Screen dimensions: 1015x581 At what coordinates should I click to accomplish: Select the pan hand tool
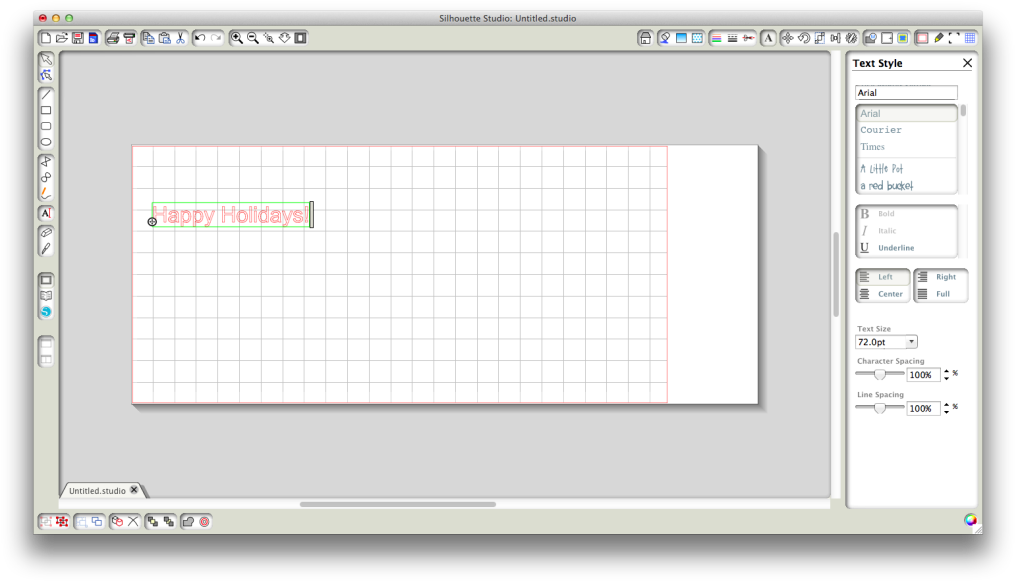[285, 38]
